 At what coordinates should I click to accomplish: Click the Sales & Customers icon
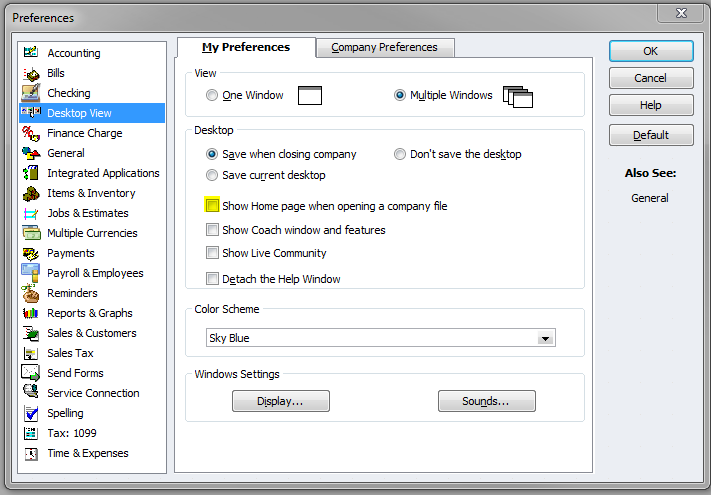click(31, 333)
